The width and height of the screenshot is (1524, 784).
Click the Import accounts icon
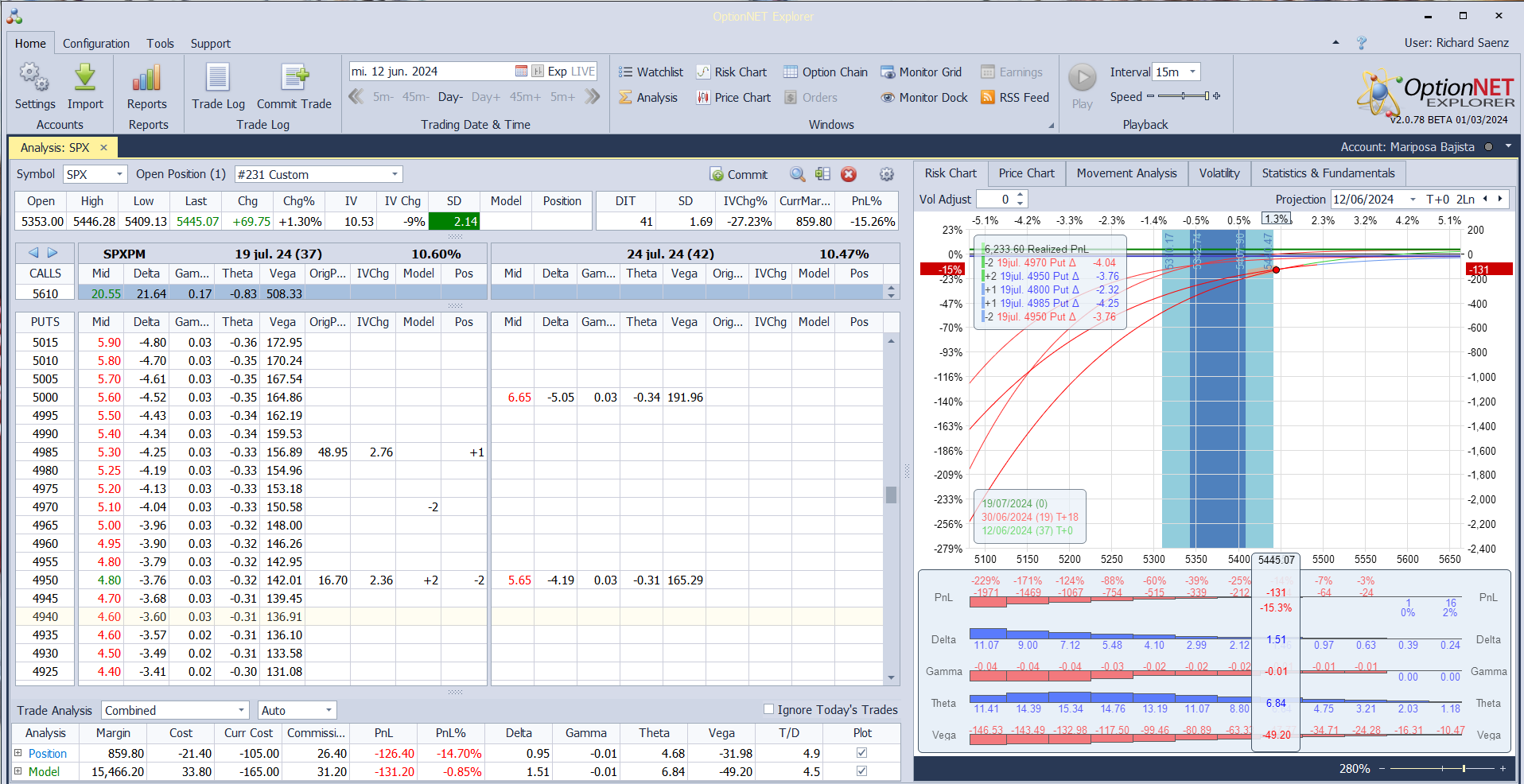point(85,86)
